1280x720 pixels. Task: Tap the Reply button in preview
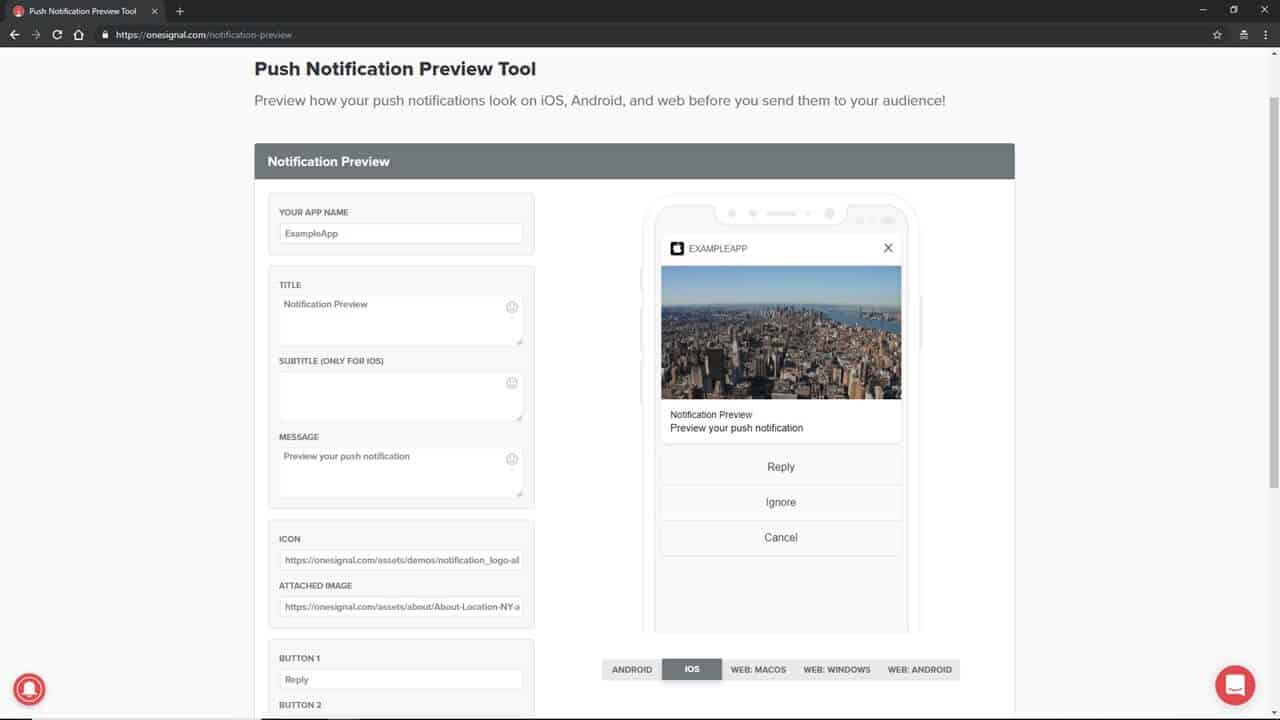[x=781, y=467]
